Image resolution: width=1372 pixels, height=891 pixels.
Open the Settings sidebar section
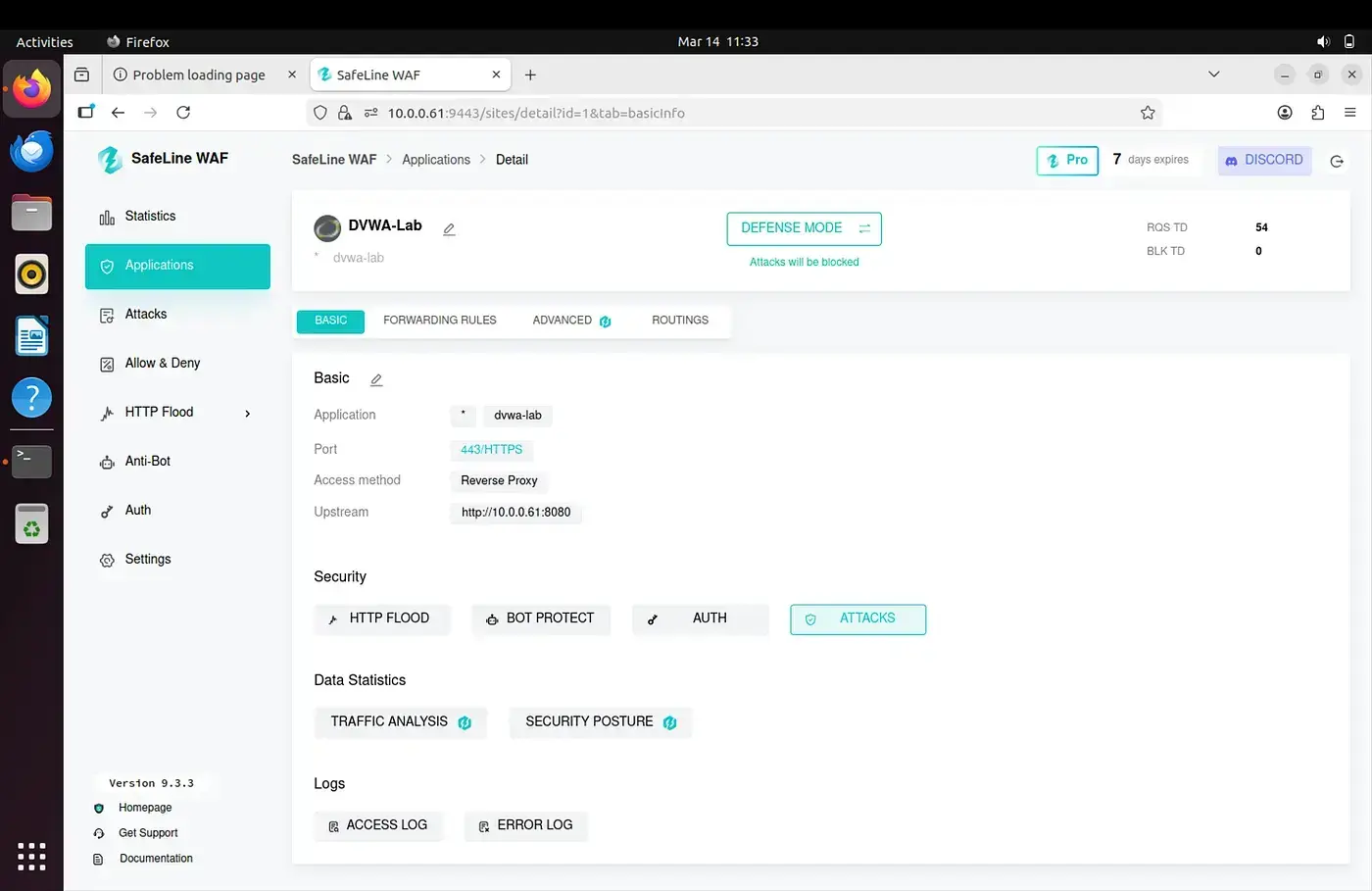click(177, 560)
